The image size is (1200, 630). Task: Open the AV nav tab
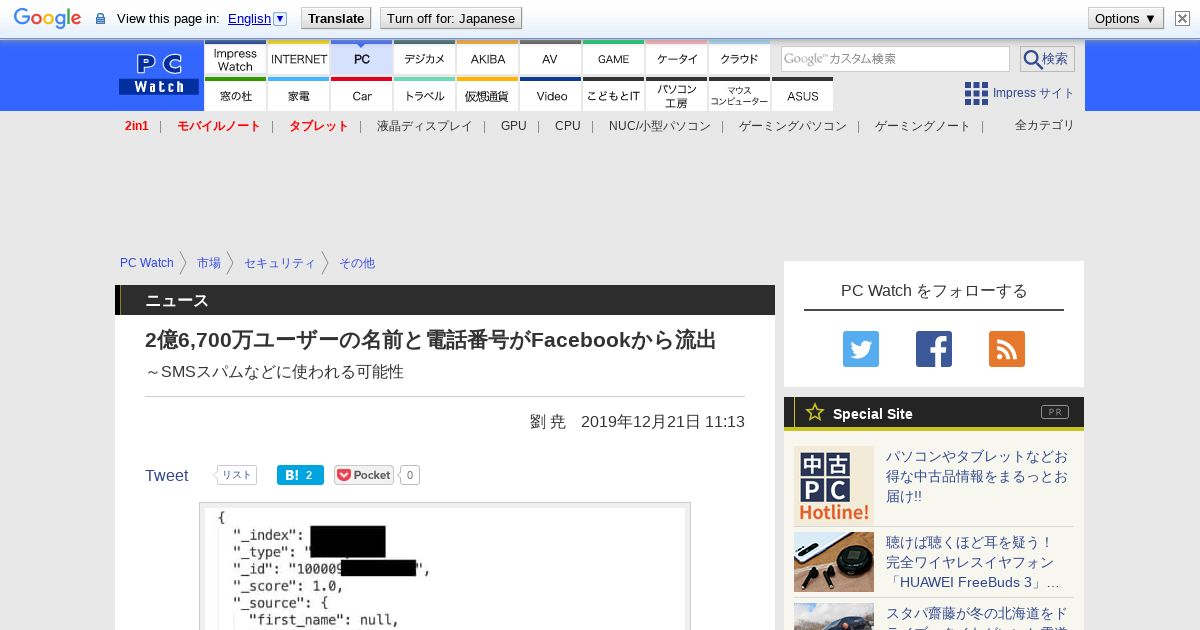pos(551,59)
